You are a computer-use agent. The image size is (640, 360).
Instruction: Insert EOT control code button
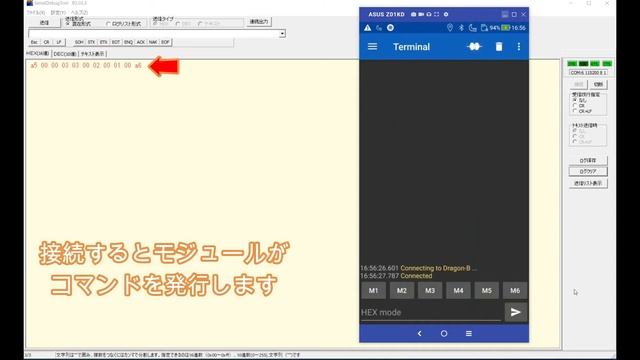click(116, 42)
